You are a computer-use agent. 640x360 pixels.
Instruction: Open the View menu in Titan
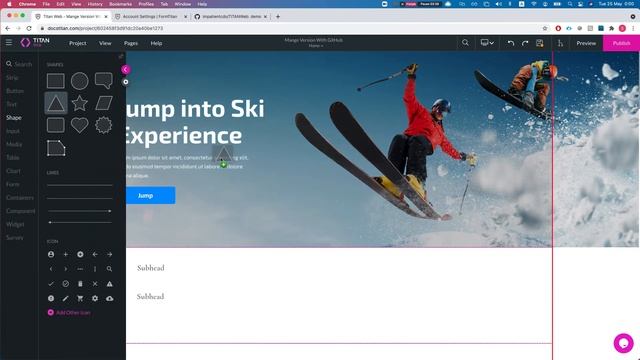tap(105, 43)
